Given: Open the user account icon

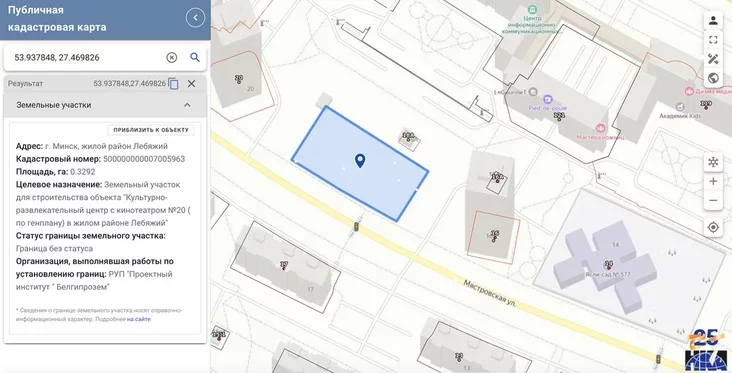Looking at the screenshot, I should coord(713,21).
